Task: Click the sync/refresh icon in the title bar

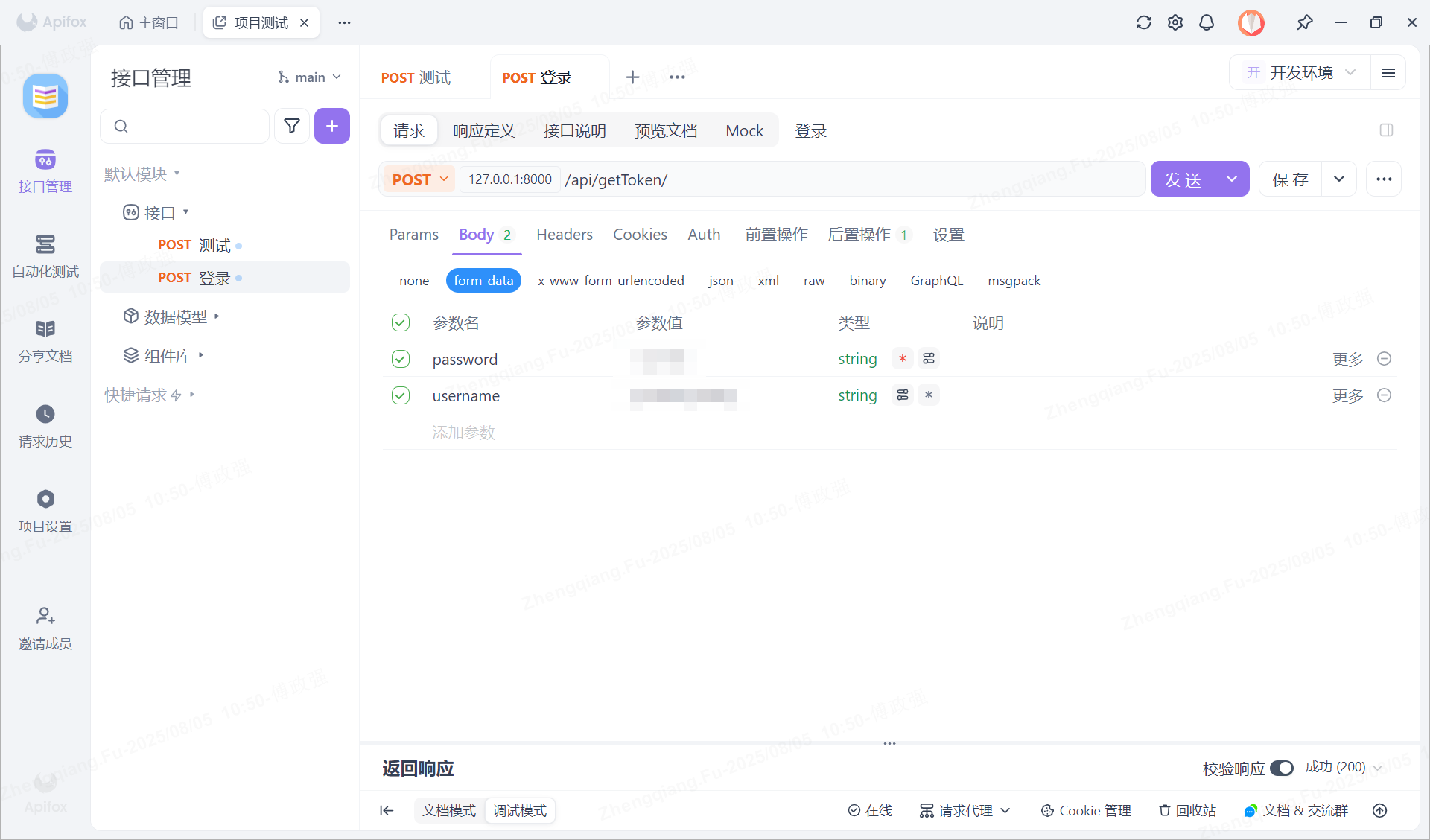Action: click(x=1144, y=22)
